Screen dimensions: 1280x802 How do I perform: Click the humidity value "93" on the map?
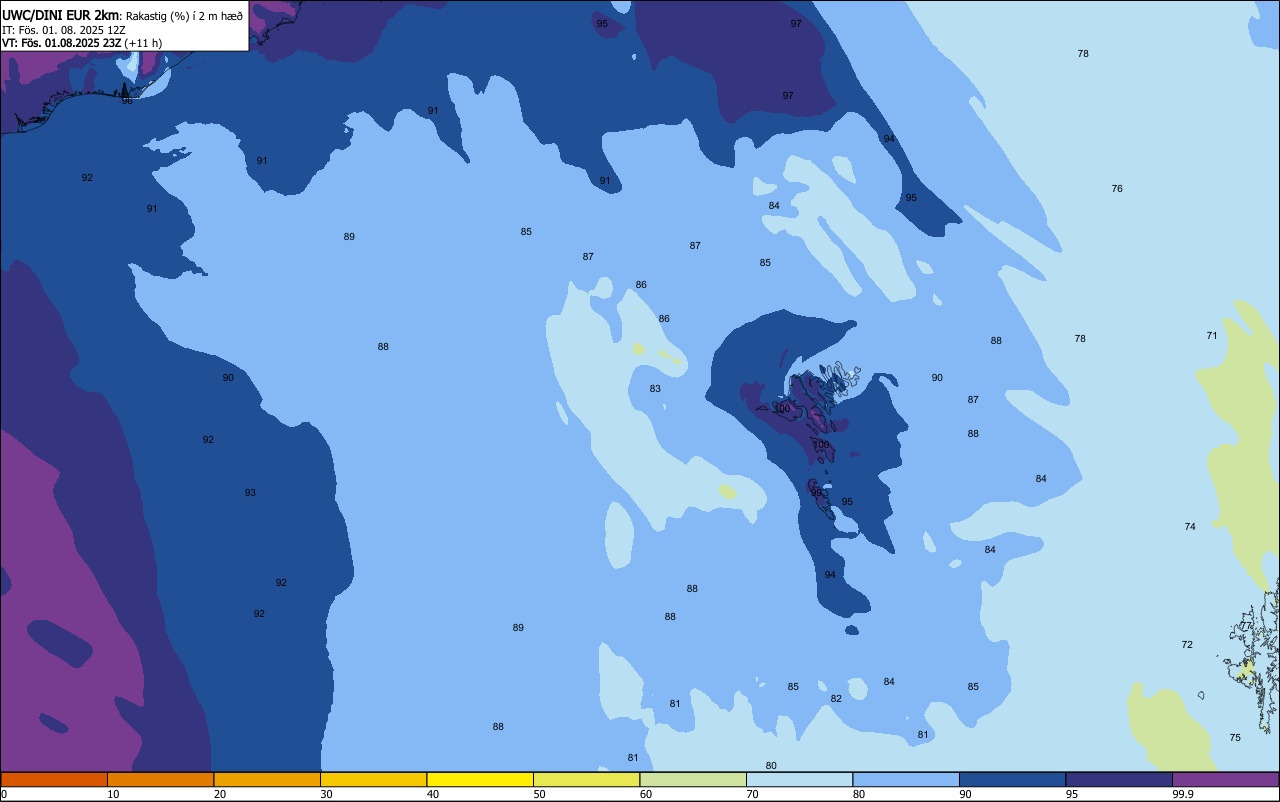click(250, 492)
